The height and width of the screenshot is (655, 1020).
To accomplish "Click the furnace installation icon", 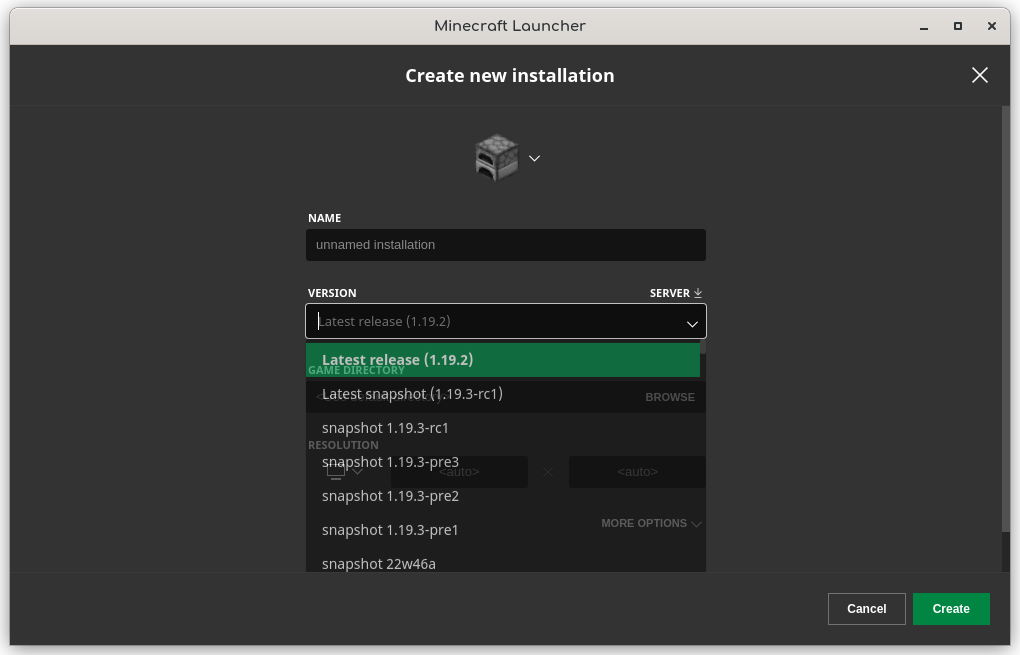I will coord(496,158).
